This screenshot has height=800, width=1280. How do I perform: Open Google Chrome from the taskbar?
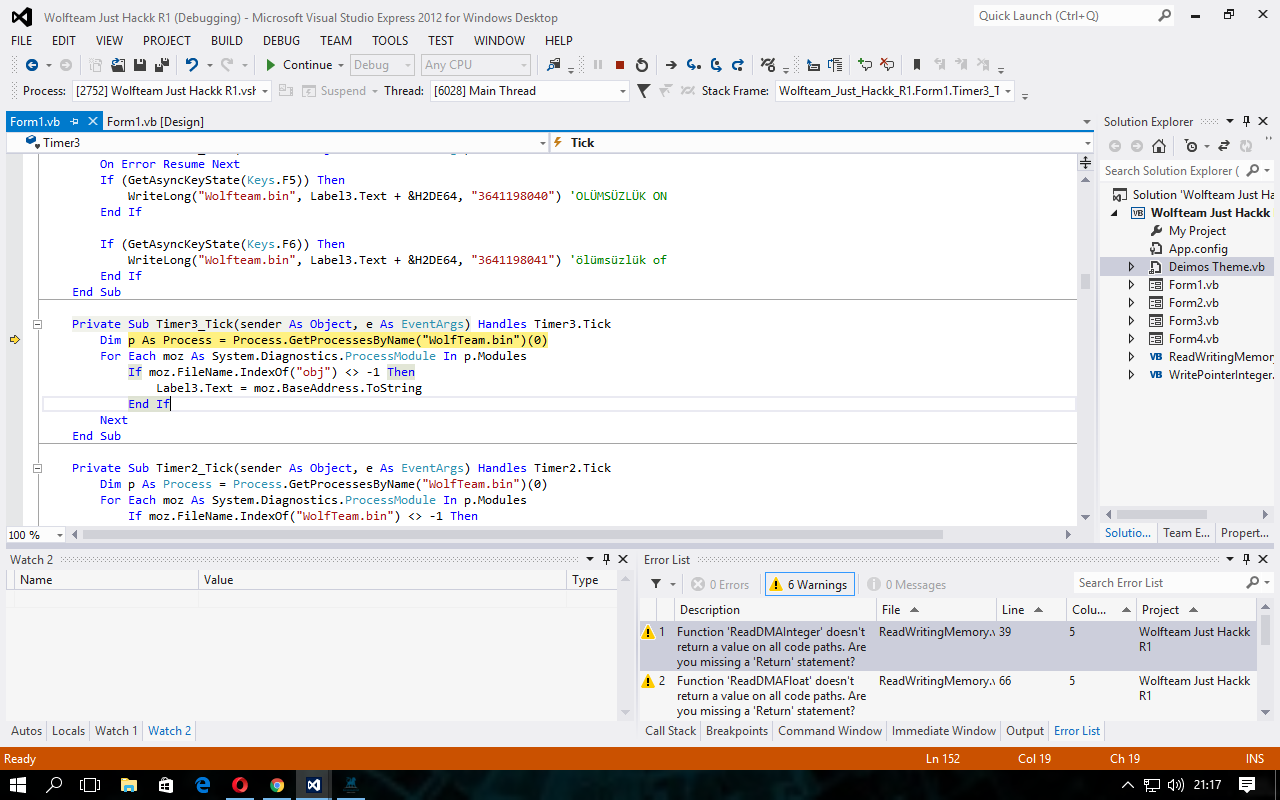coord(277,785)
